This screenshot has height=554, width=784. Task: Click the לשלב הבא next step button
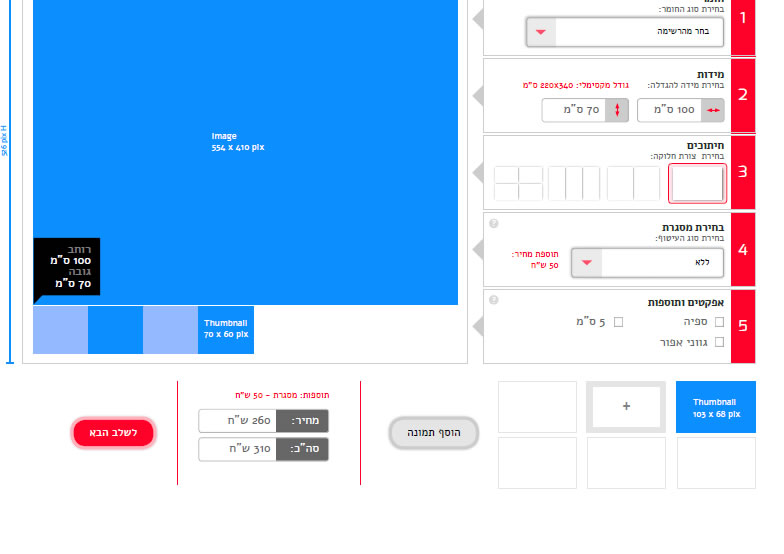point(114,433)
